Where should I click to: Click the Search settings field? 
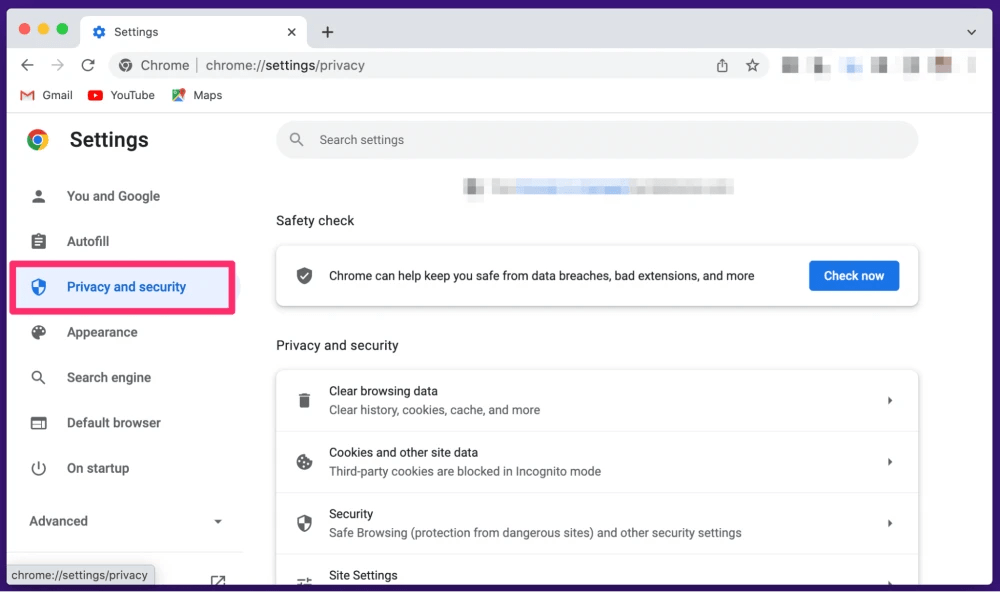(x=596, y=139)
